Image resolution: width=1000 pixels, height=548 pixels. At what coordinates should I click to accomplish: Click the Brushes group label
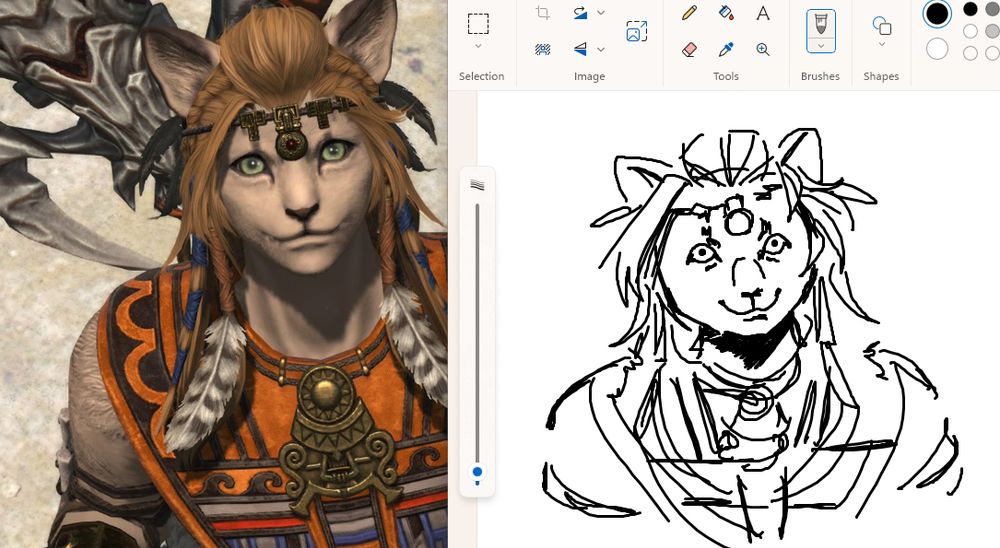coord(820,77)
